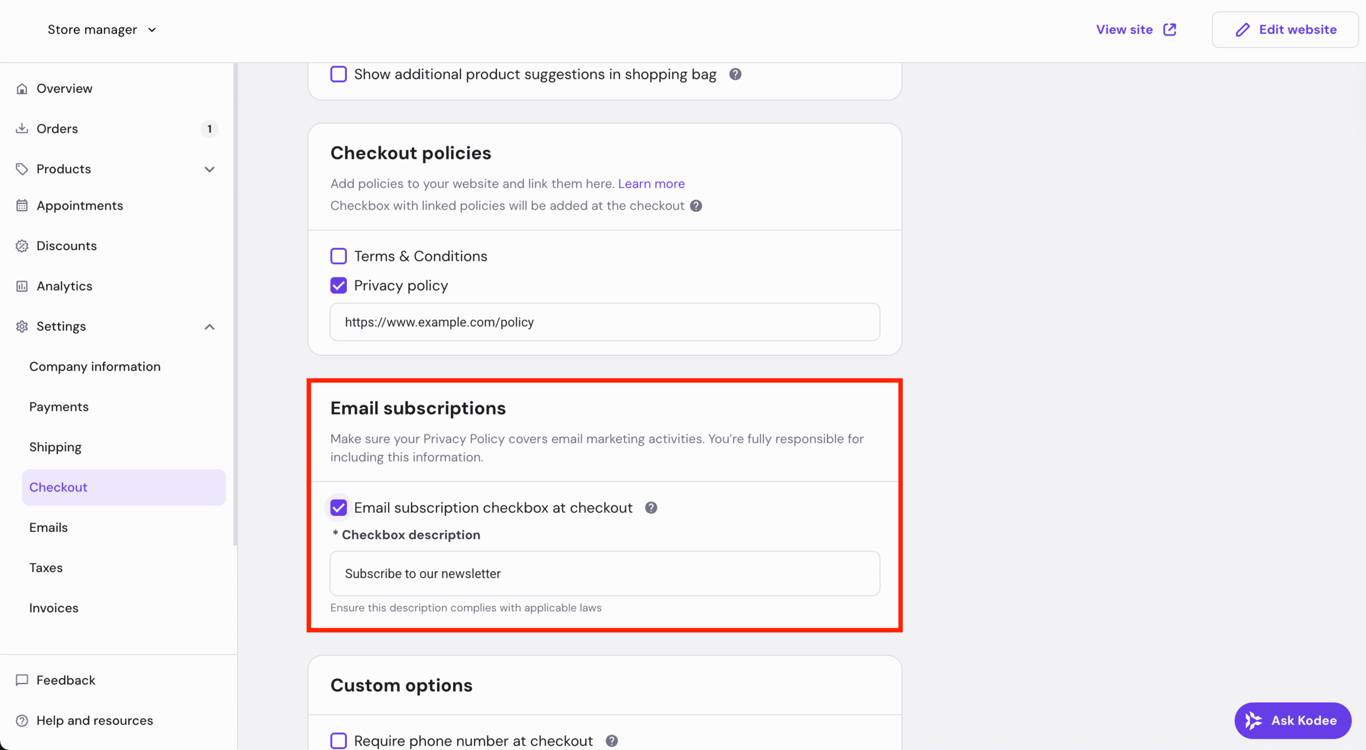This screenshot has width=1366, height=750.
Task: Switch to the Emails settings tab
Action: tap(48, 527)
